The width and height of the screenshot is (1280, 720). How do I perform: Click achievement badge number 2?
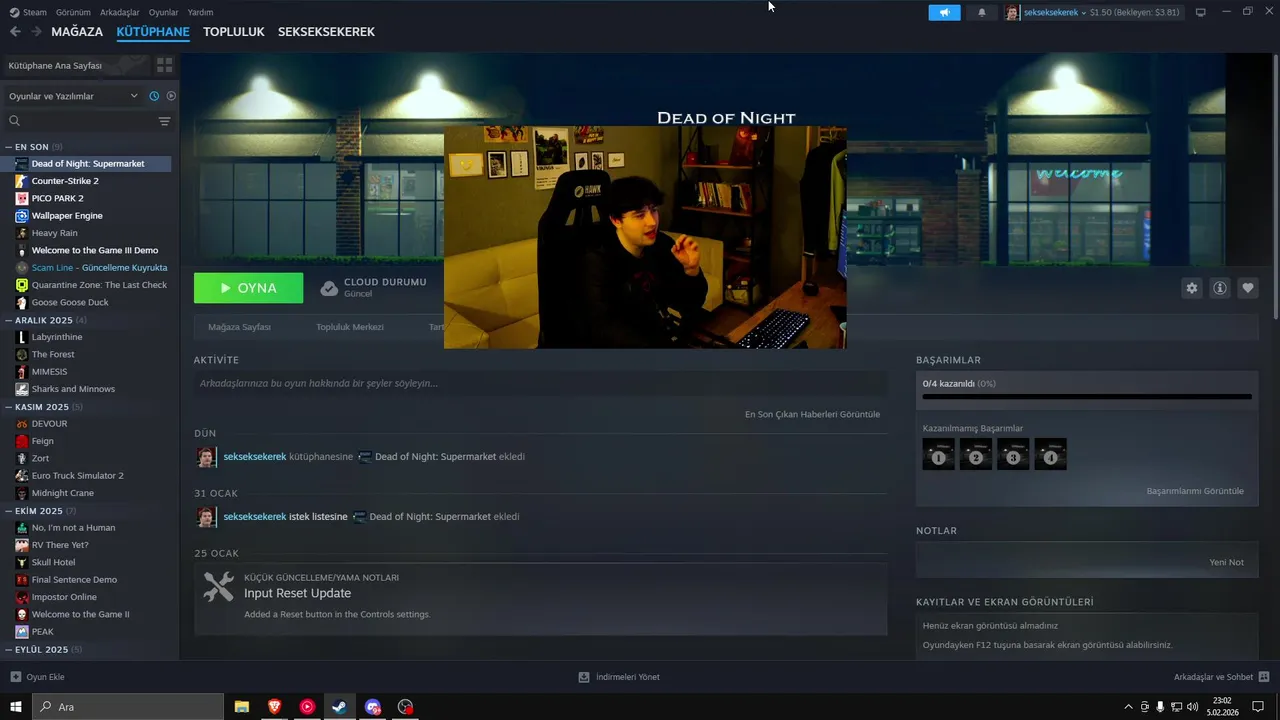click(x=976, y=454)
